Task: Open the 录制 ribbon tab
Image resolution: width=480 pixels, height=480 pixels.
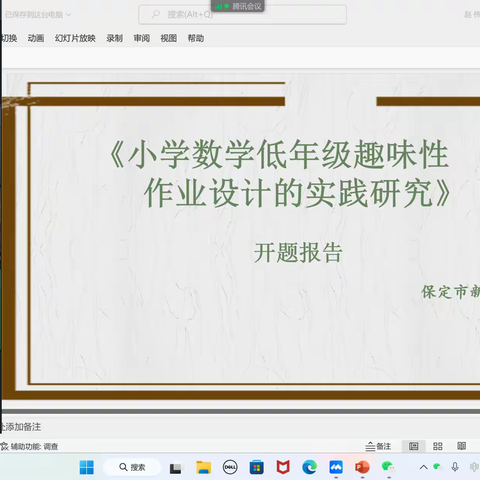Action: [x=115, y=38]
